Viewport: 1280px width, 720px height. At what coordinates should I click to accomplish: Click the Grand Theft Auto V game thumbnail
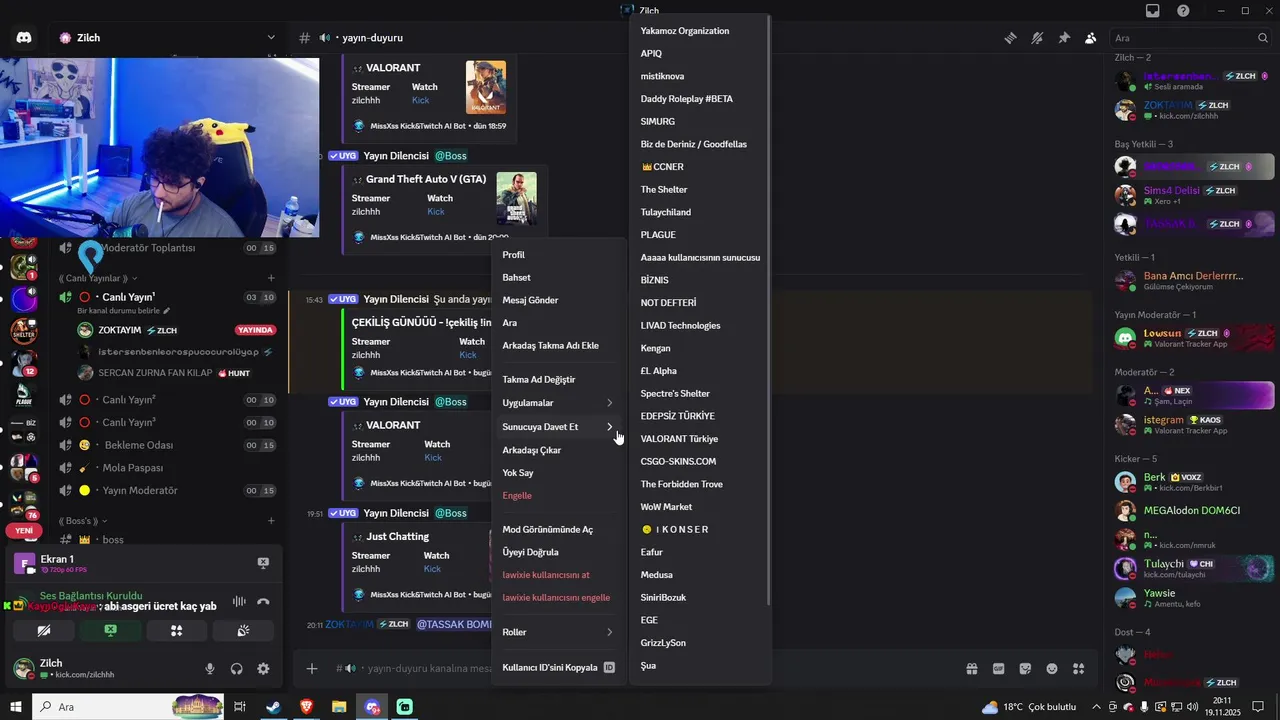coord(517,198)
